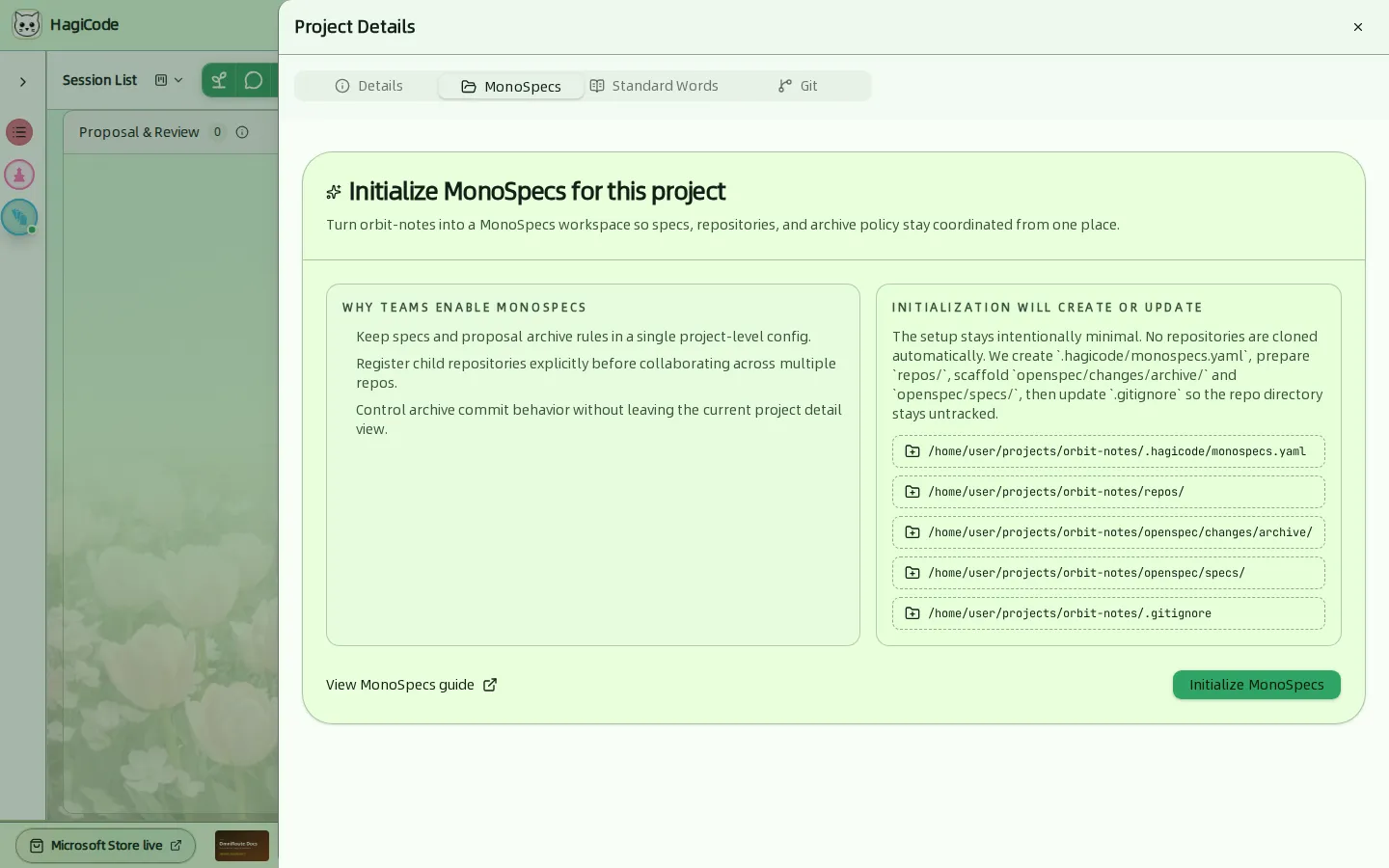This screenshot has width=1389, height=868.
Task: Click the .hagicode/monospecs.yaml path text
Action: [1117, 451]
